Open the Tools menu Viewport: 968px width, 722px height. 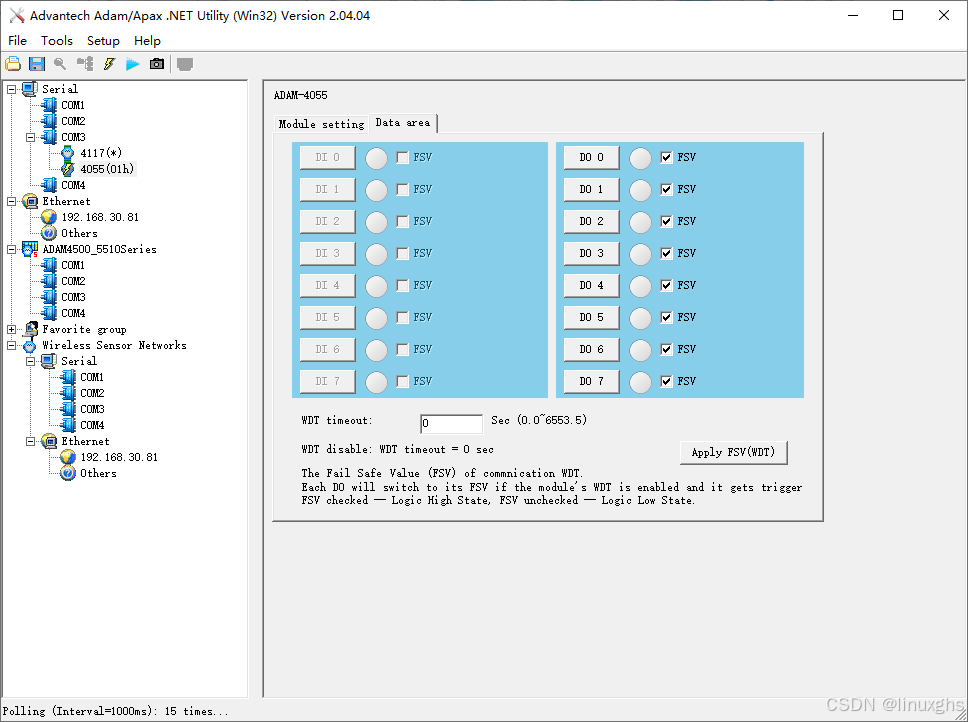point(57,41)
